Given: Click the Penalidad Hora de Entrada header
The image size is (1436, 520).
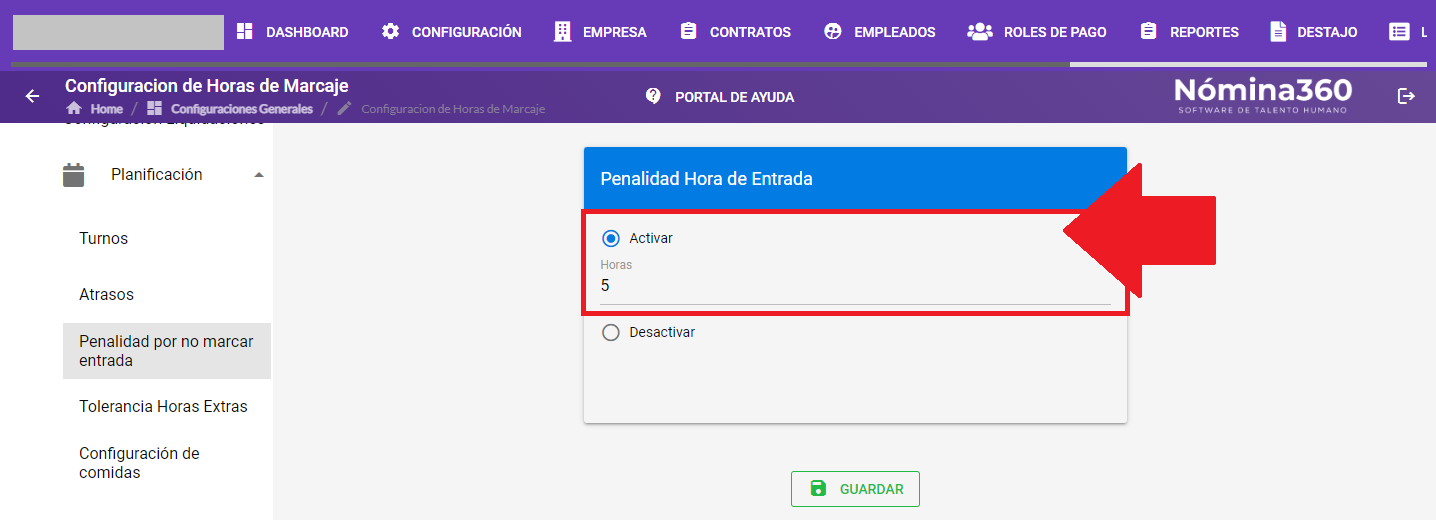Looking at the screenshot, I should 855,179.
